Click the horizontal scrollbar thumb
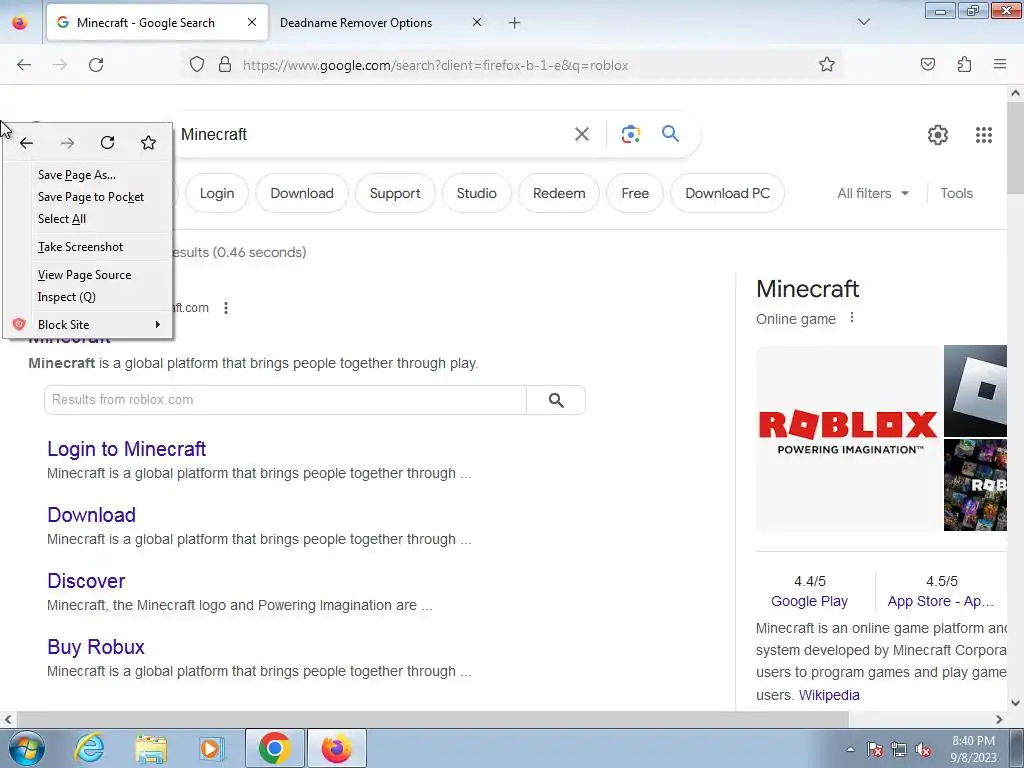This screenshot has height=768, width=1024. coord(431,720)
